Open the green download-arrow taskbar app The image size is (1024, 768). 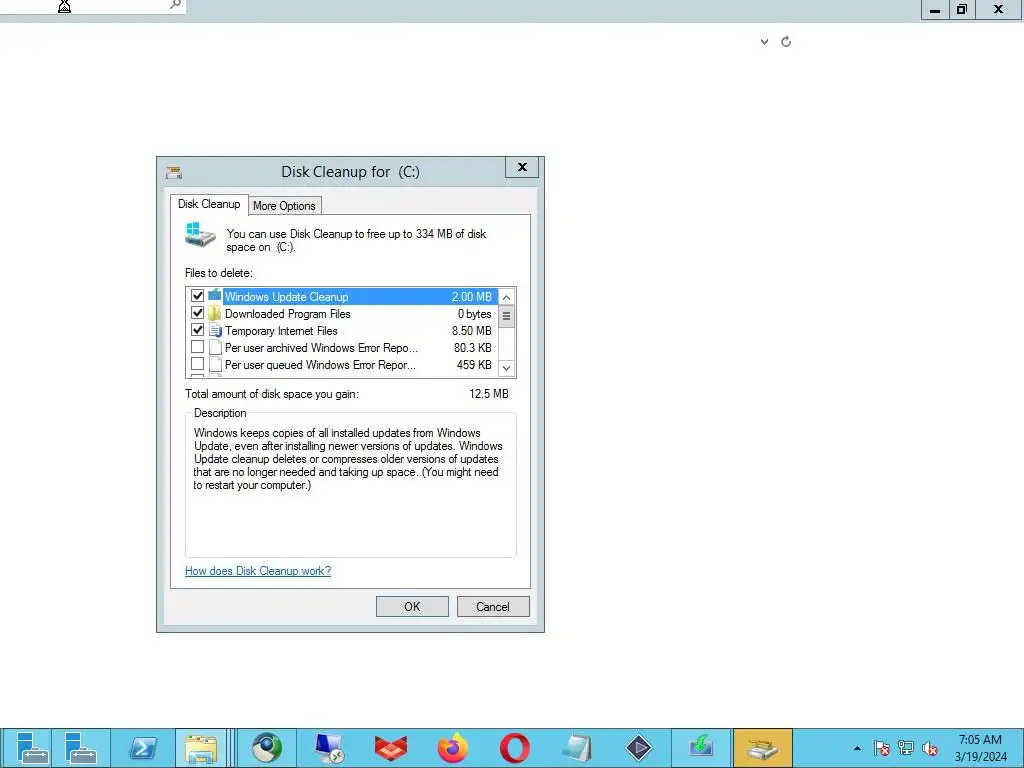[x=701, y=748]
